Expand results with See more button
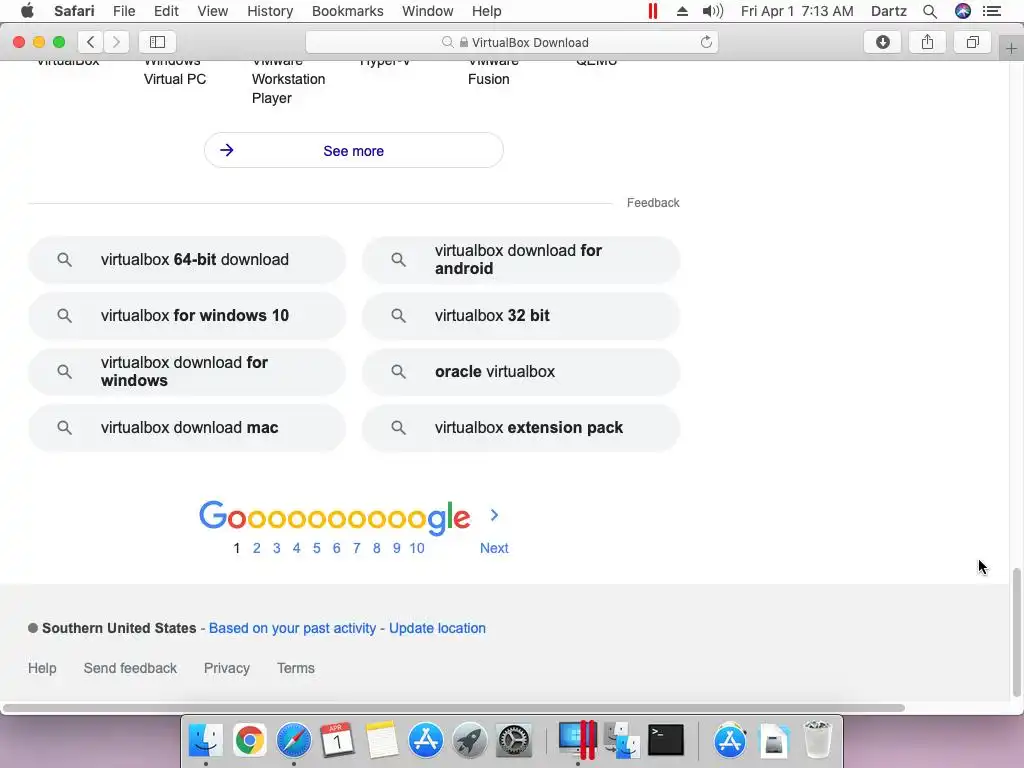 [x=354, y=150]
